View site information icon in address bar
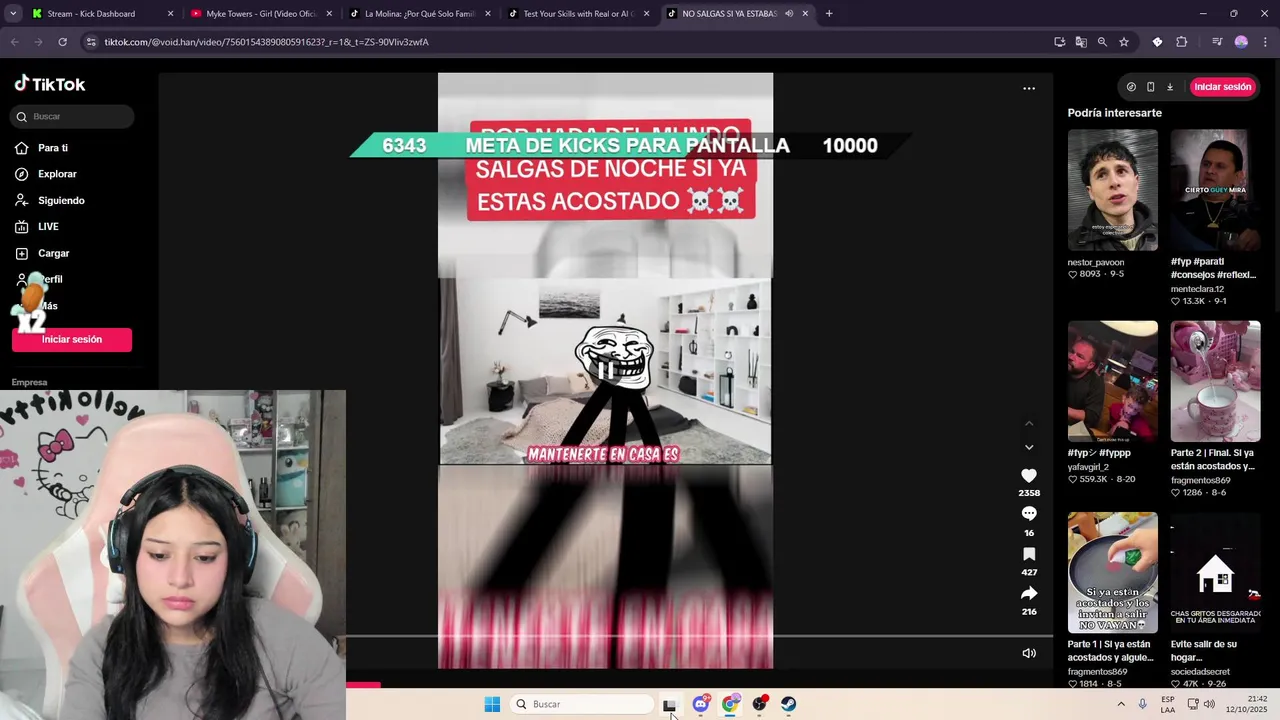The image size is (1280, 720). click(x=91, y=42)
